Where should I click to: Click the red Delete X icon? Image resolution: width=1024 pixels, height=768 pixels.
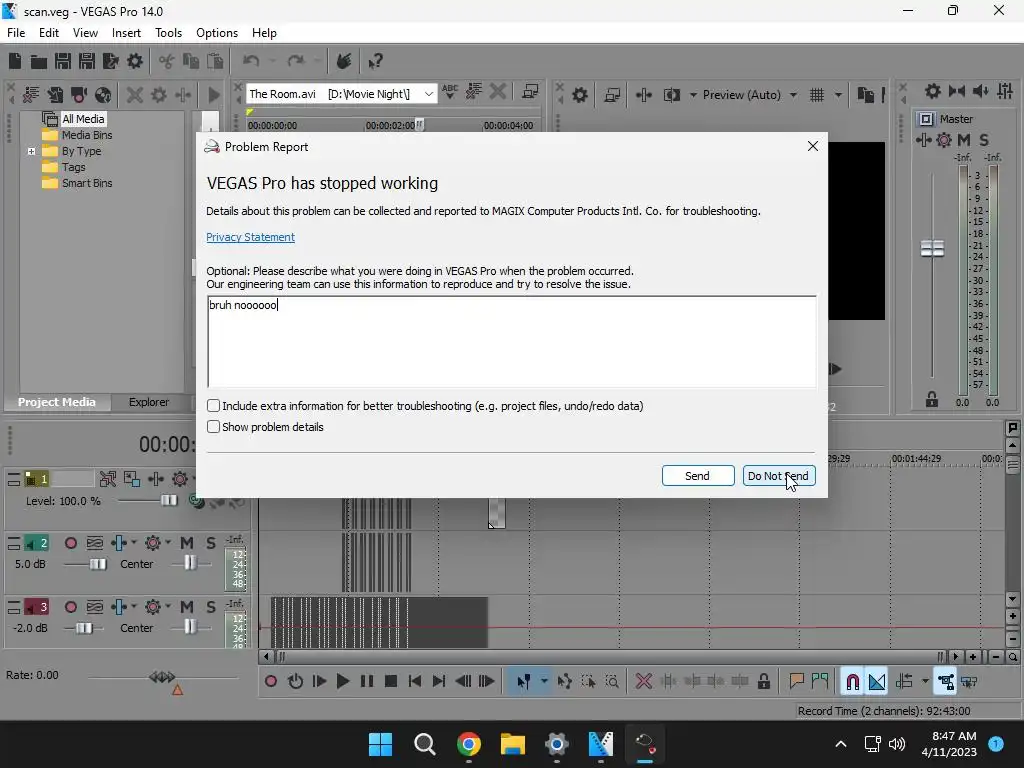644,682
